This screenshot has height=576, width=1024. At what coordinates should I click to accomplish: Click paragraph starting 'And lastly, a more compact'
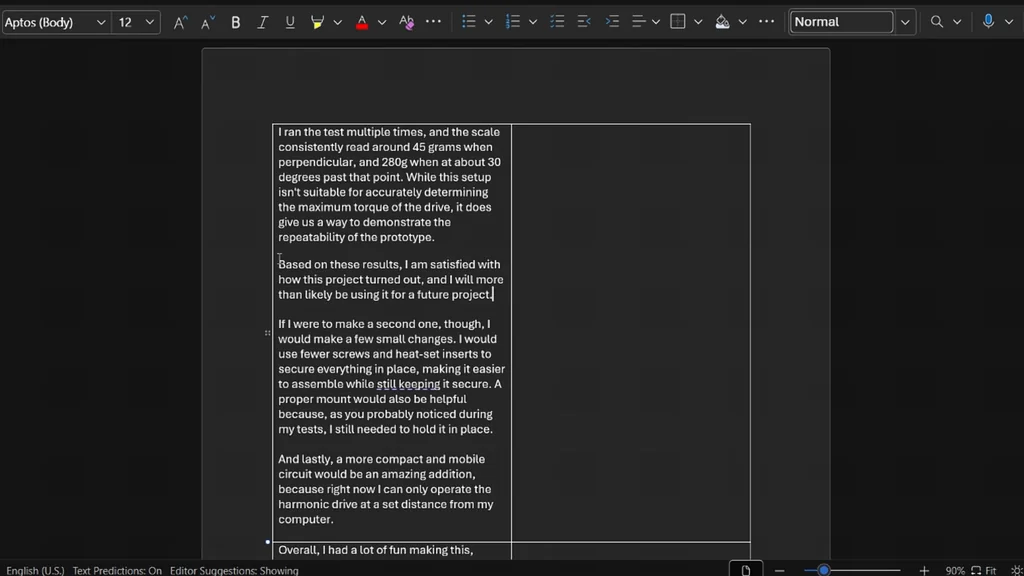point(386,489)
